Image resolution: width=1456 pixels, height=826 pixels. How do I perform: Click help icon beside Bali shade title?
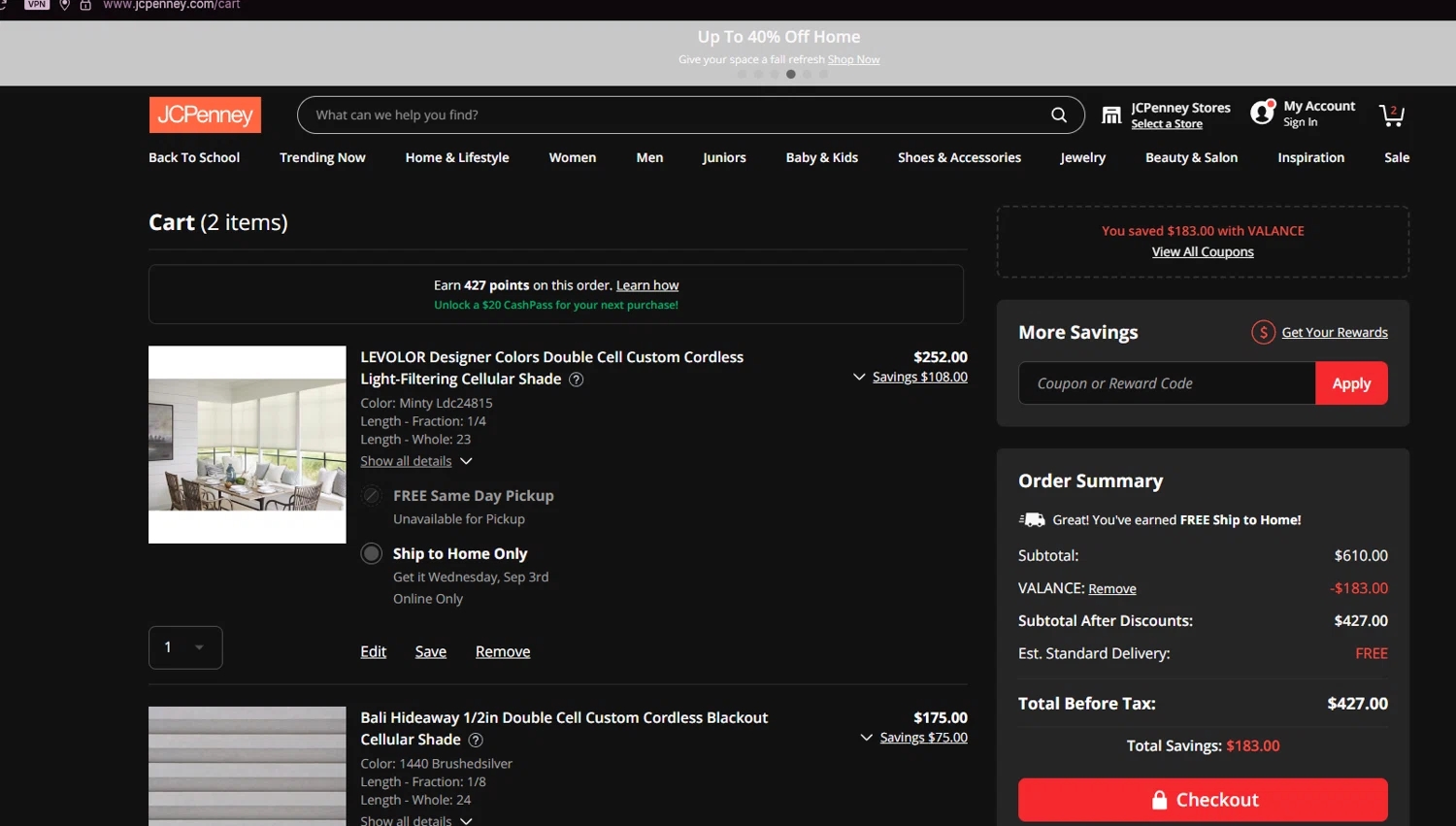pos(476,741)
